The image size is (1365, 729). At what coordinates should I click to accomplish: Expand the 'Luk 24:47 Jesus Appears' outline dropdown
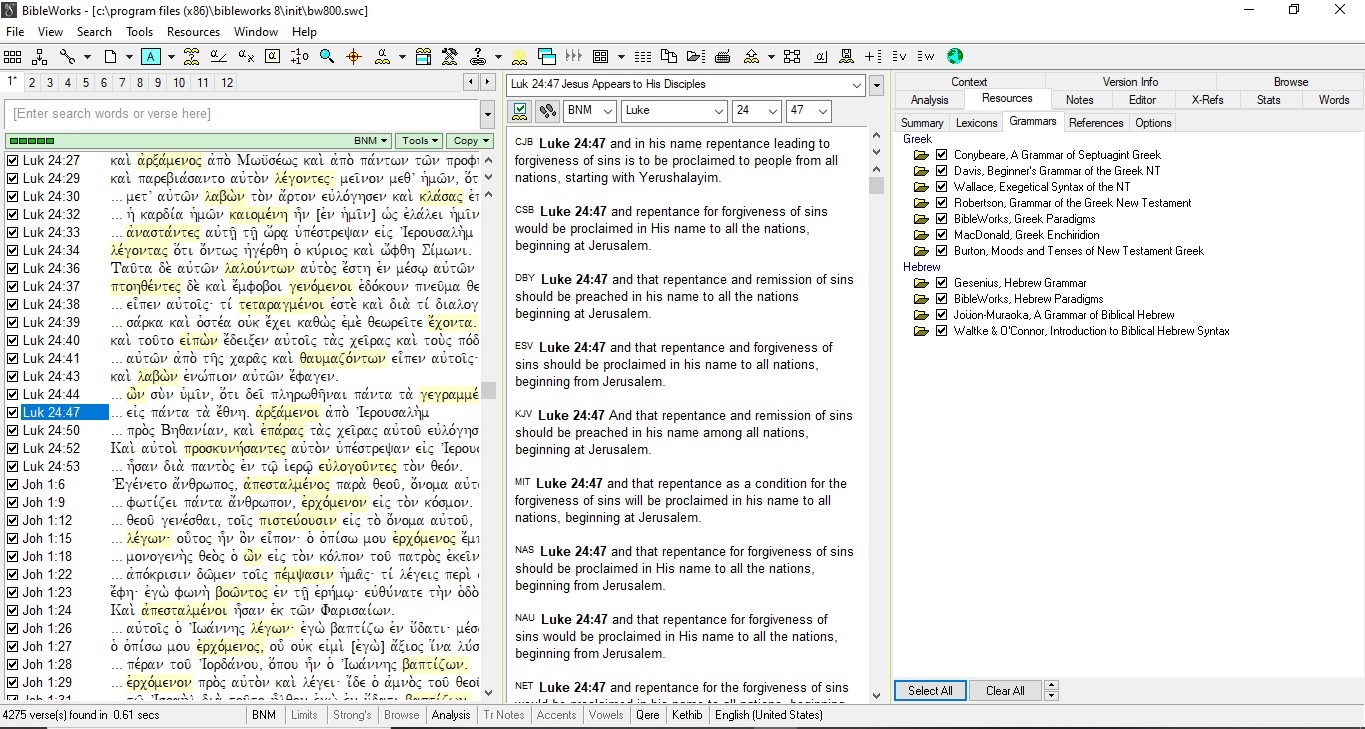point(857,85)
